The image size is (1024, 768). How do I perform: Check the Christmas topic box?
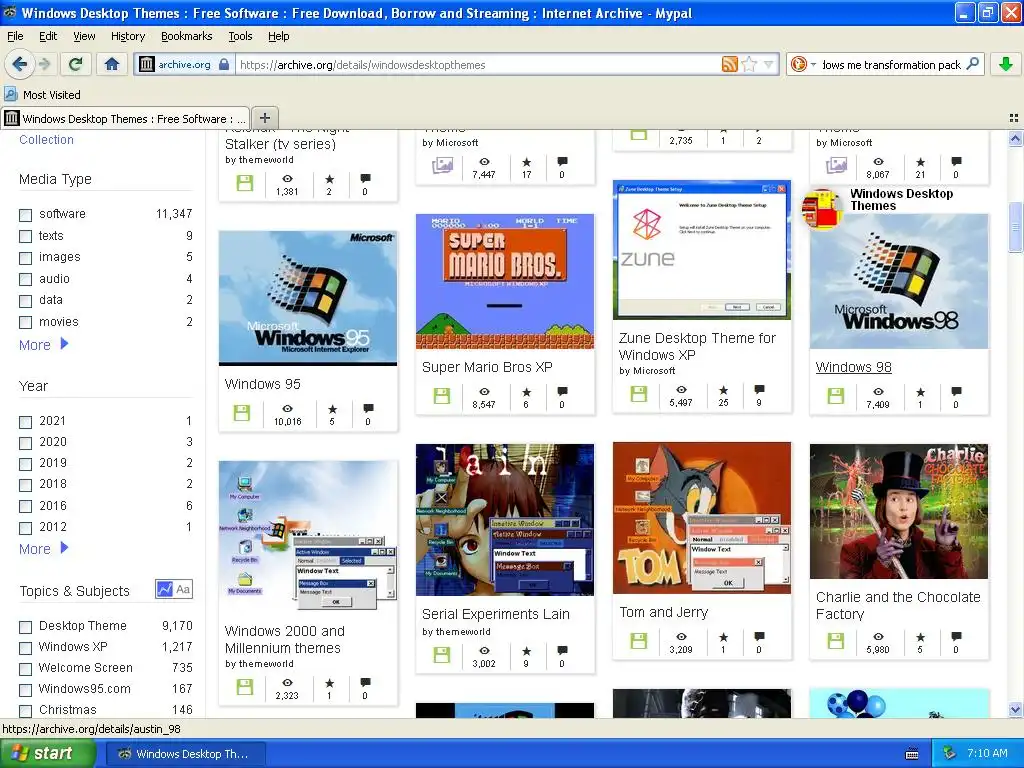point(25,711)
